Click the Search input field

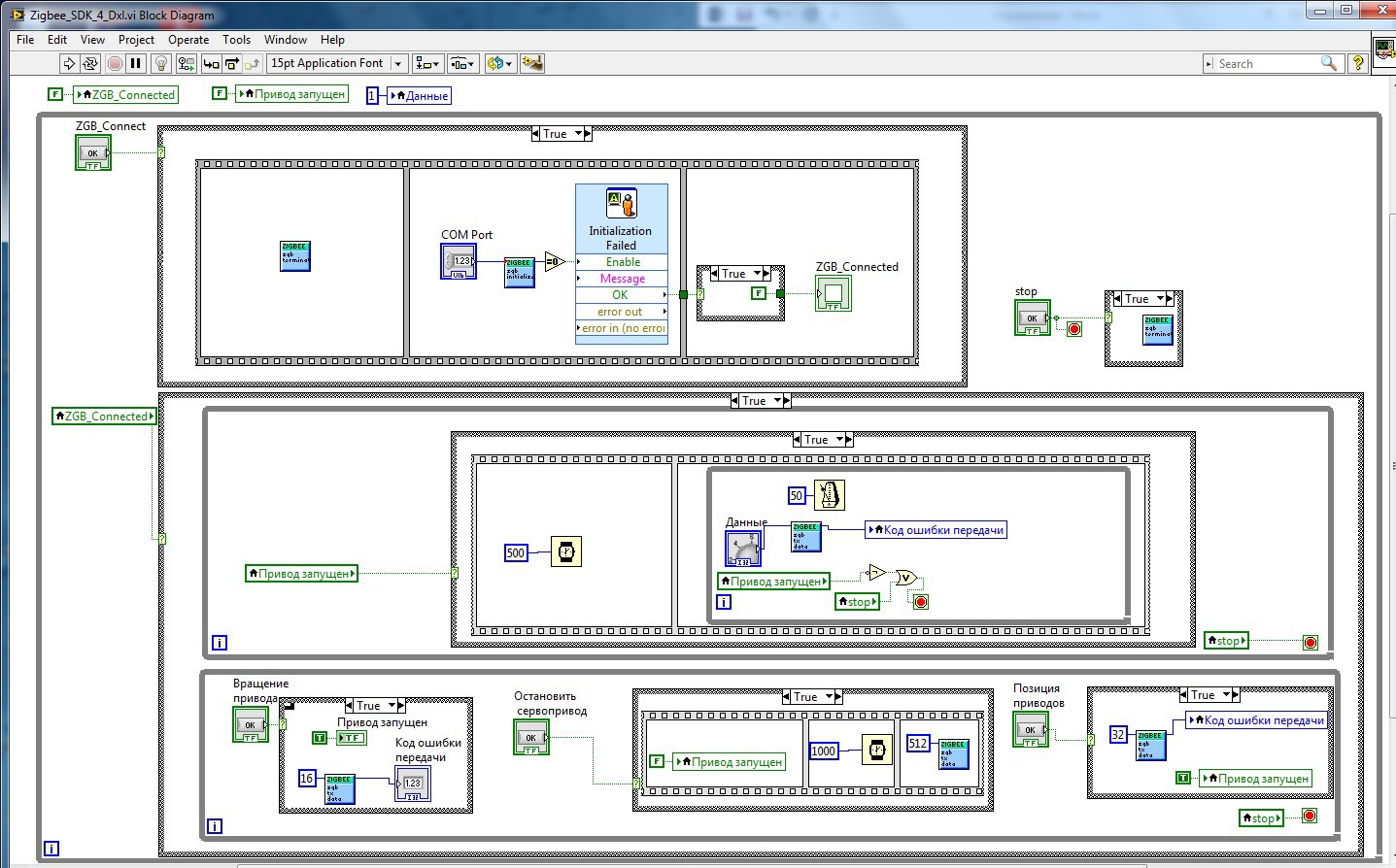click(1266, 63)
